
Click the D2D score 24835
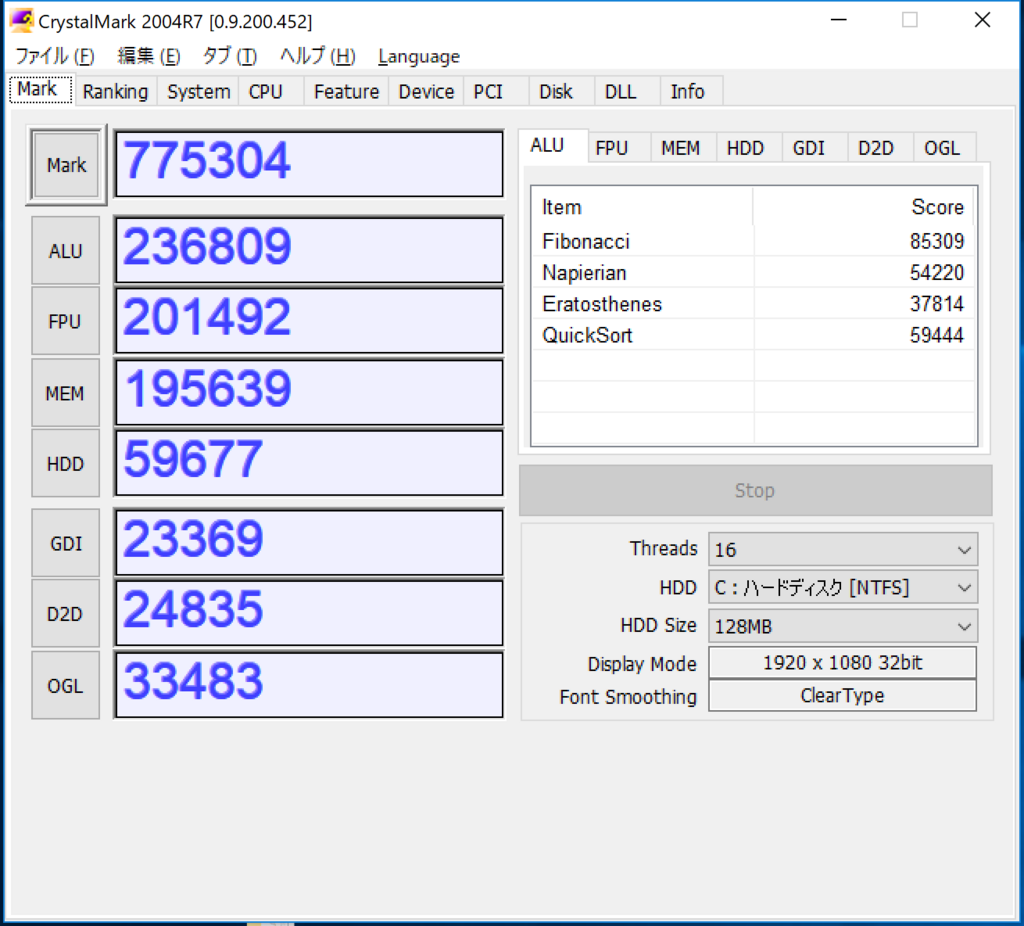pos(309,614)
